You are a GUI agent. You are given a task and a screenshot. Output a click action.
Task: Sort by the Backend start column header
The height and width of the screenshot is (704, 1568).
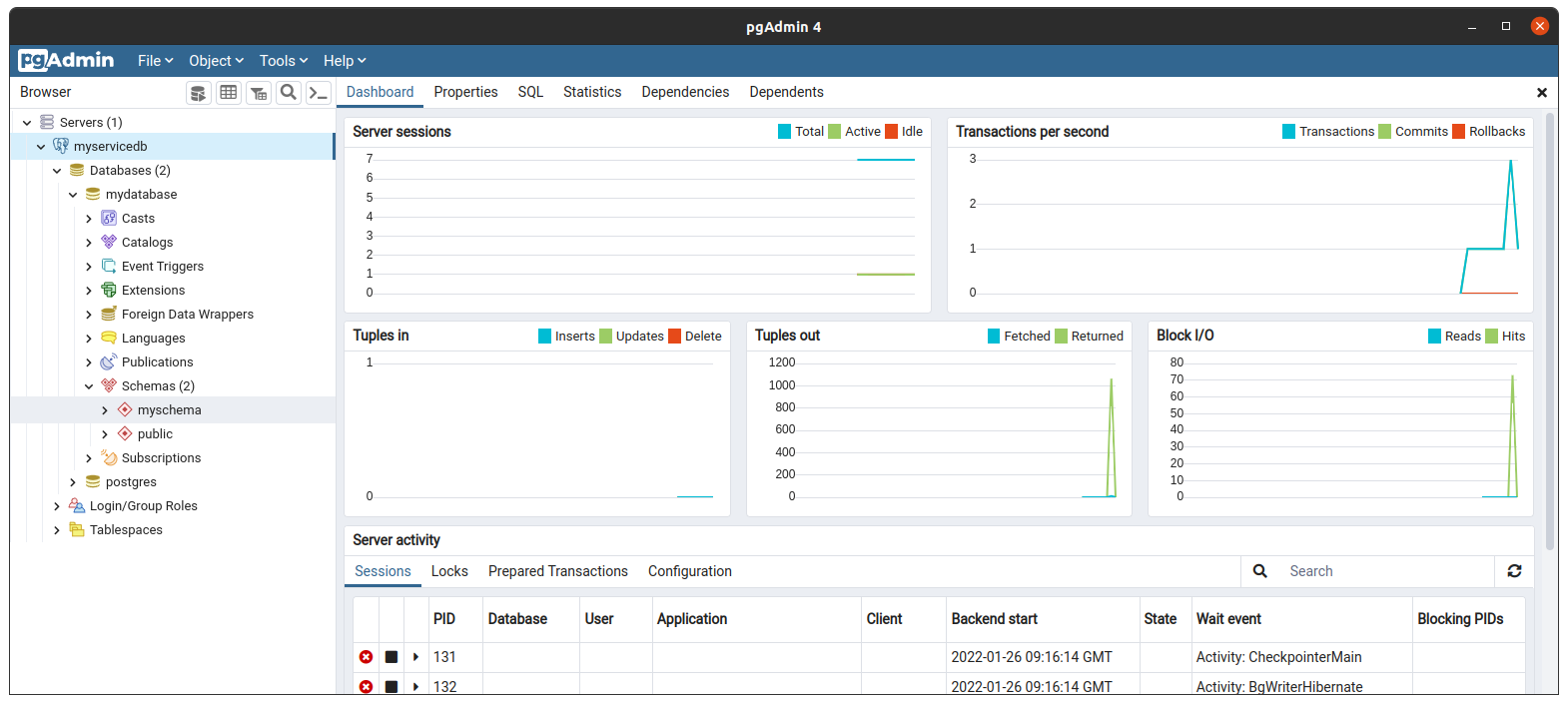[1043, 619]
